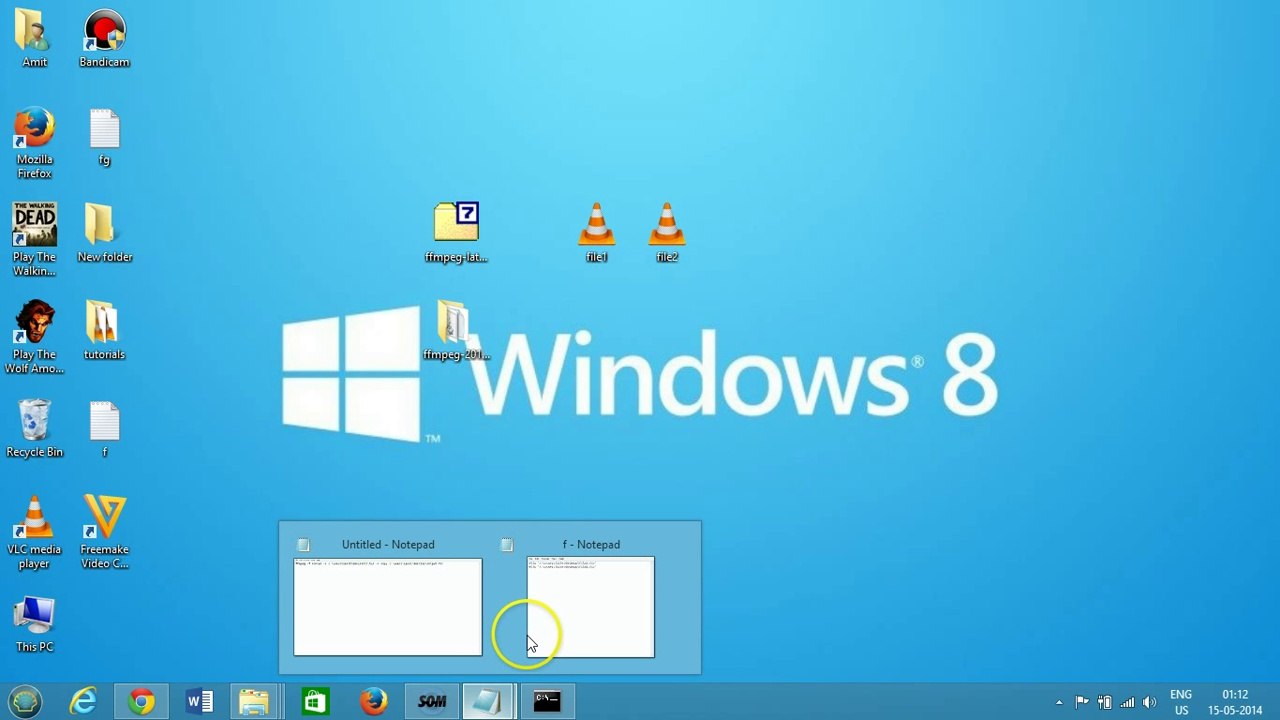Select VLC media player desktop shortcut
The height and width of the screenshot is (720, 1280).
(34, 533)
